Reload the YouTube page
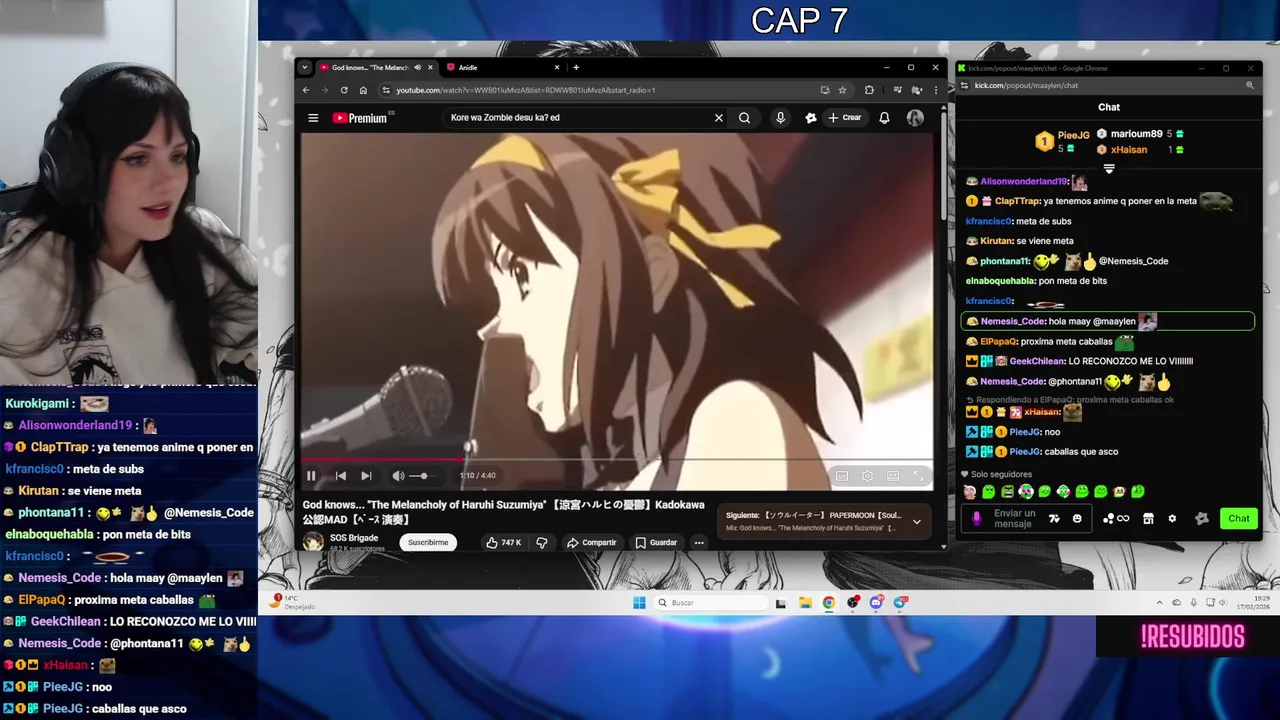Screen dimensions: 1280x720 point(344,90)
